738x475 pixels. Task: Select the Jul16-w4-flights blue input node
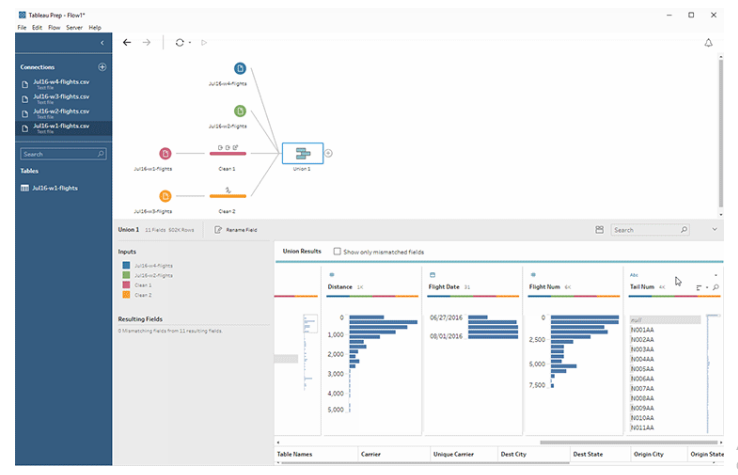[x=240, y=68]
